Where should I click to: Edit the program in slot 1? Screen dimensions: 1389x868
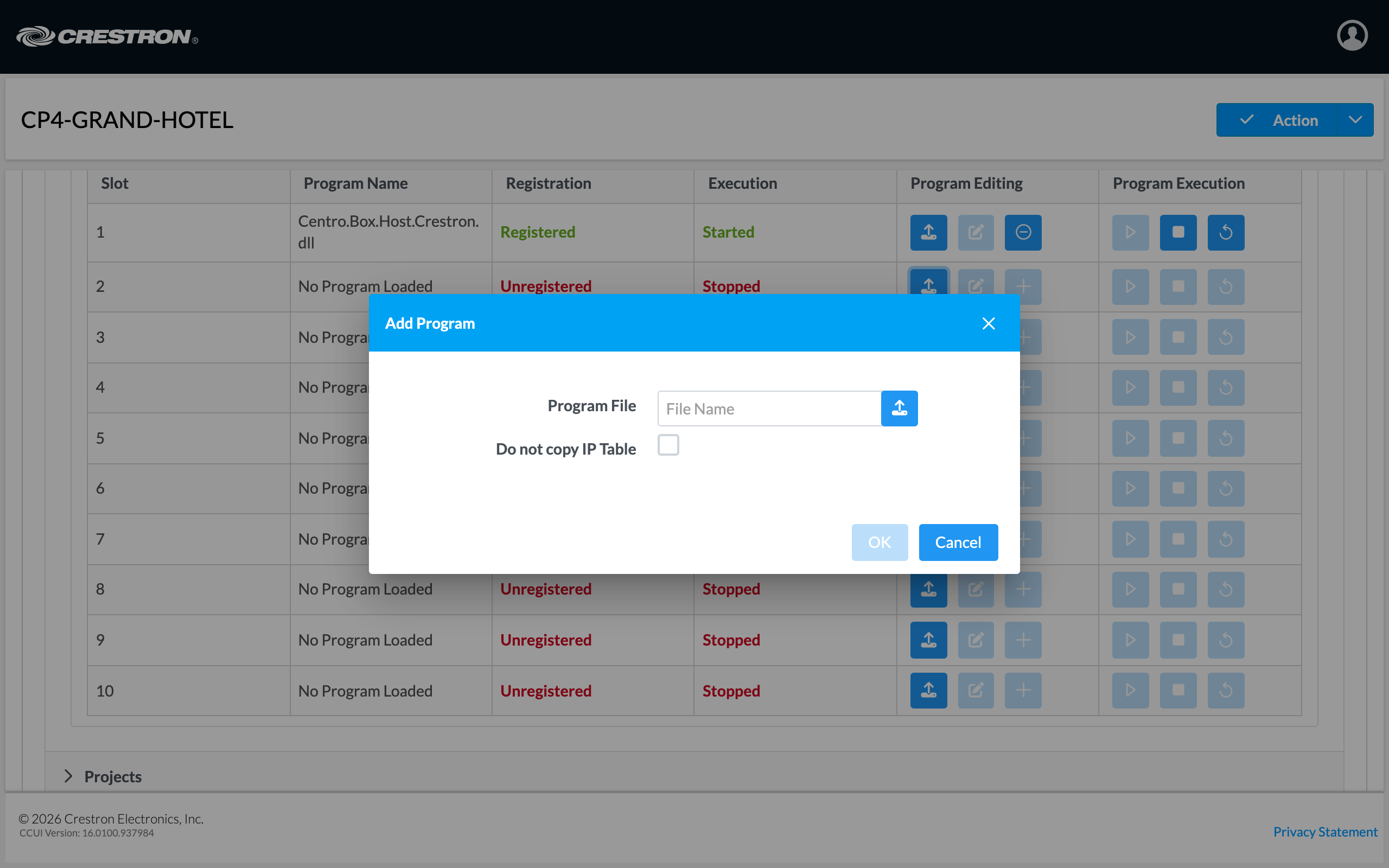(x=976, y=233)
